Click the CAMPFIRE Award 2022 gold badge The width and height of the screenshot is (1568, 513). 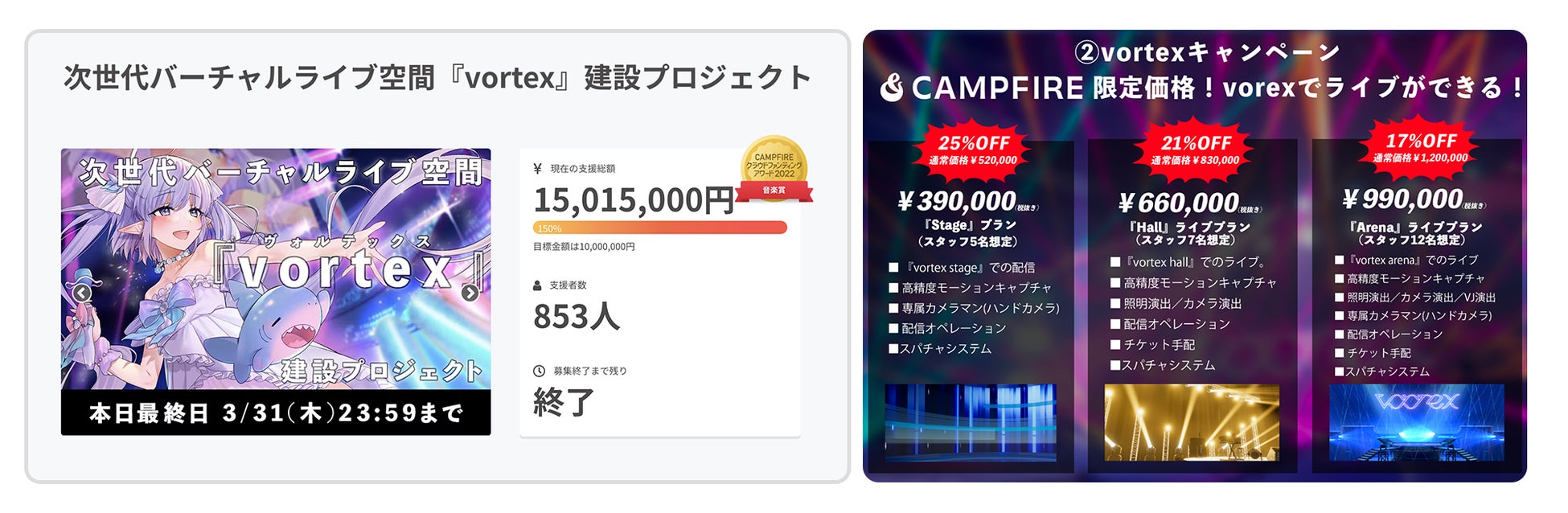point(774,169)
